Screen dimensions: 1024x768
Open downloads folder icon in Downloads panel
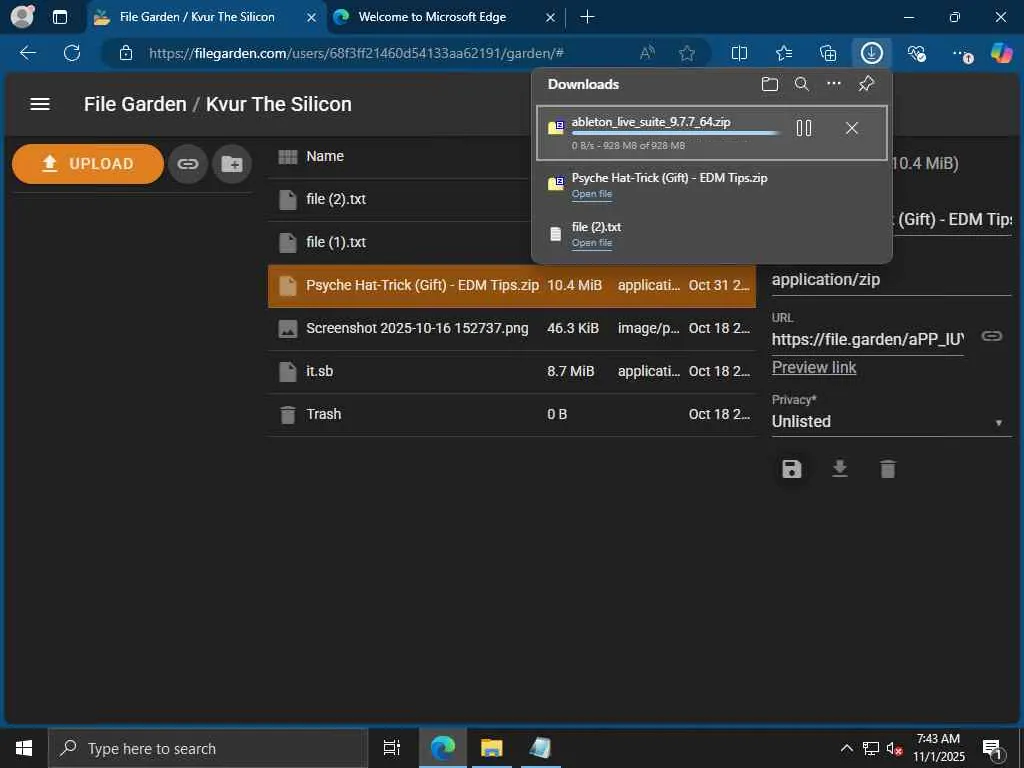coord(770,84)
